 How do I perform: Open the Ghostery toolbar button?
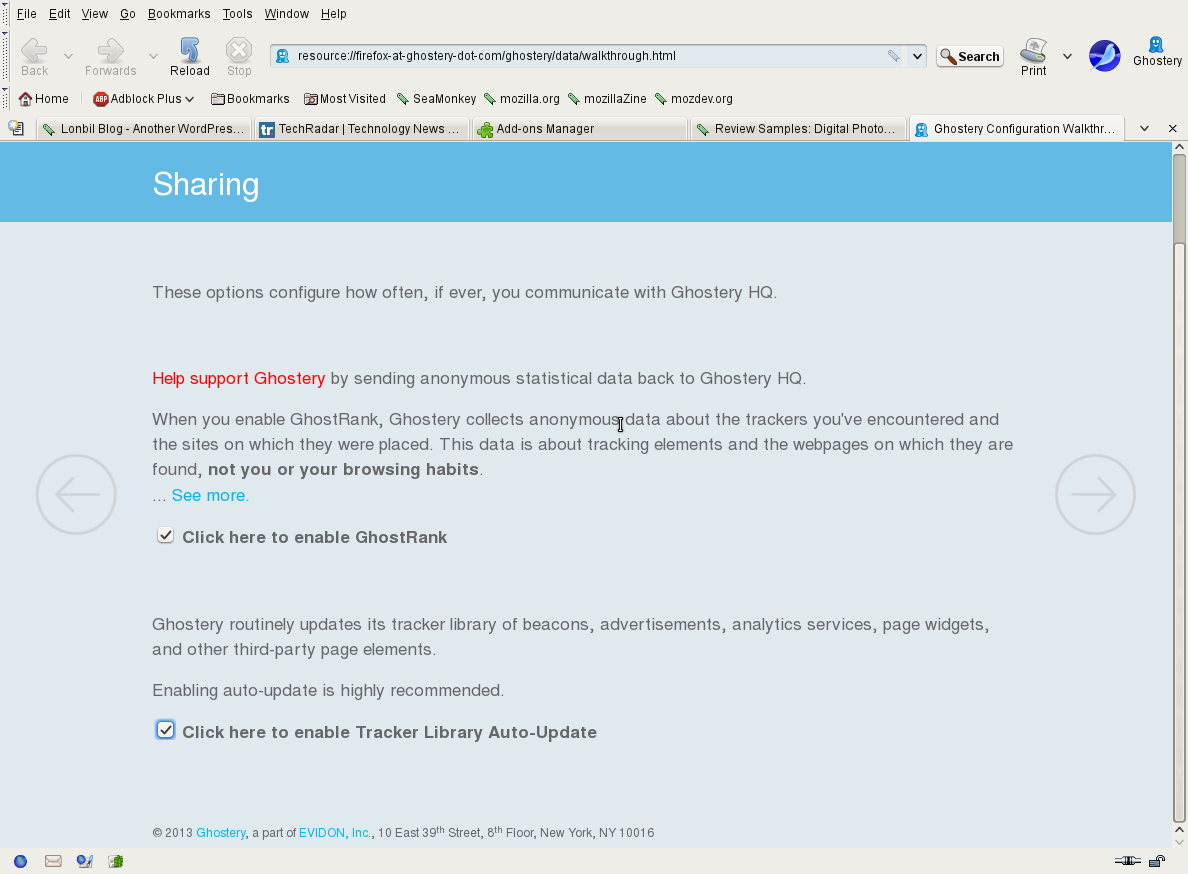[x=1156, y=52]
